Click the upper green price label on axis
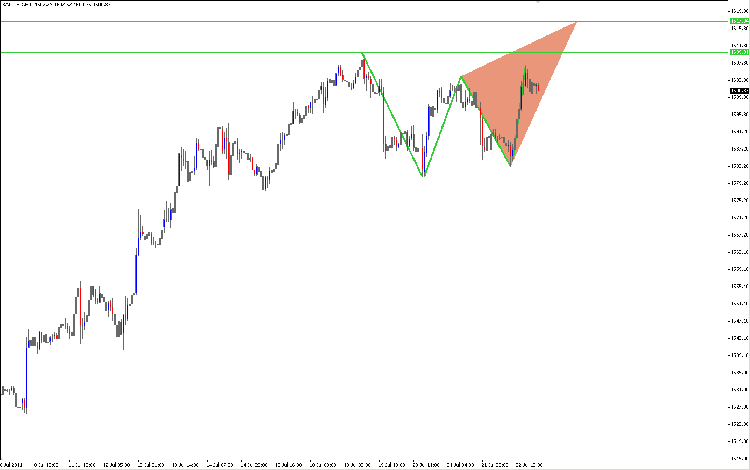 [739, 21]
